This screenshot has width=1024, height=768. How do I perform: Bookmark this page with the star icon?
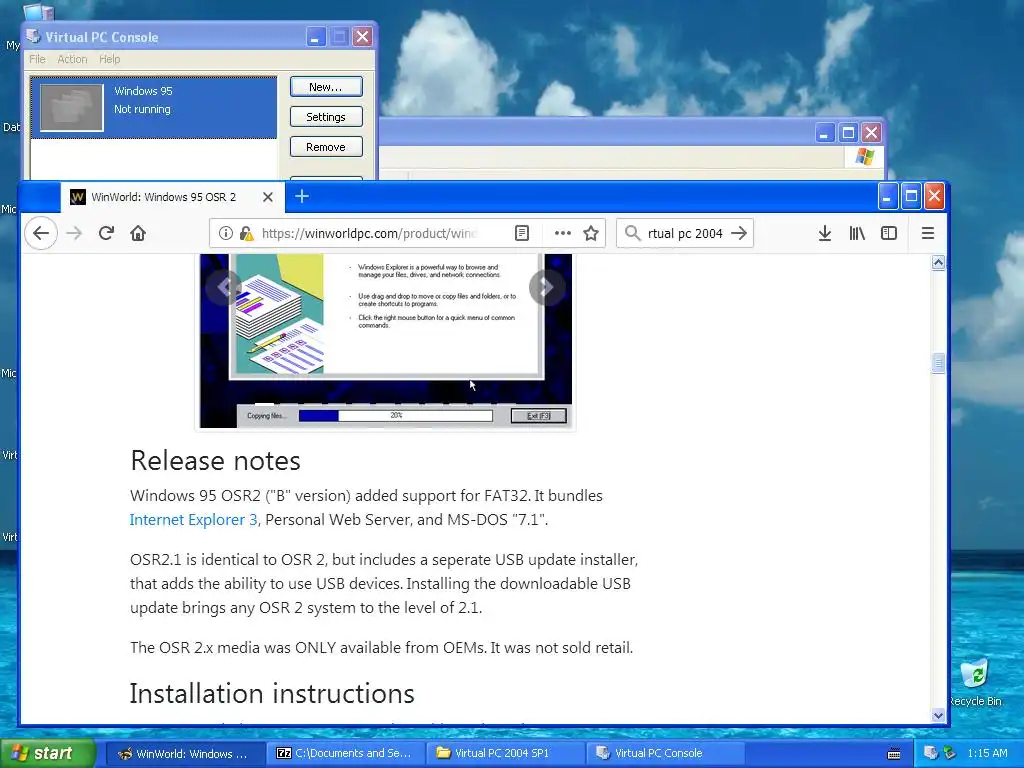591,233
